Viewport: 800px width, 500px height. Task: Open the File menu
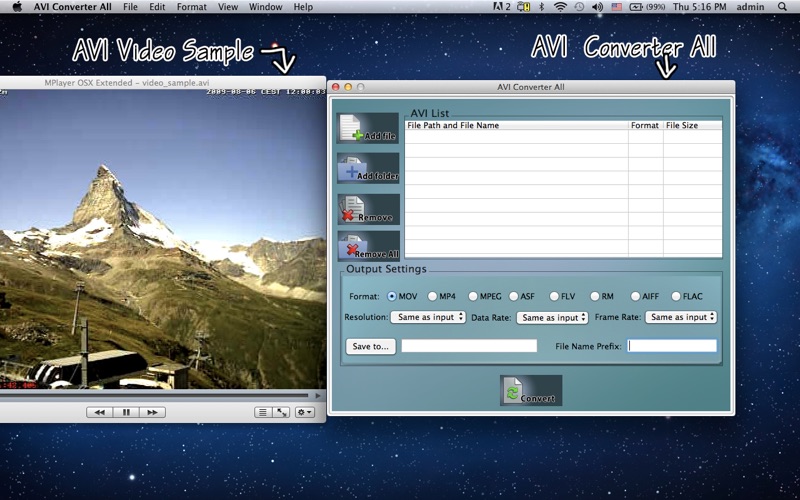[130, 7]
